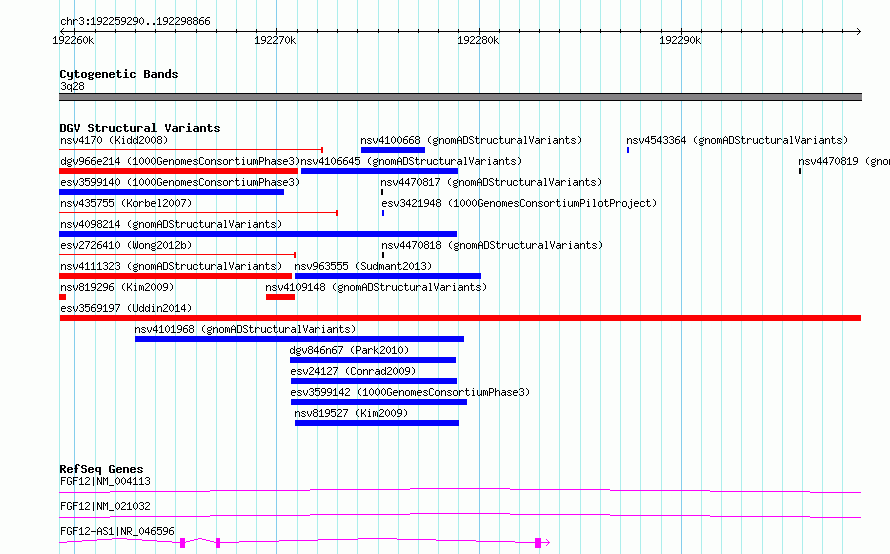
Task: Select the blue bar of nsv4106645
Action: click(379, 171)
